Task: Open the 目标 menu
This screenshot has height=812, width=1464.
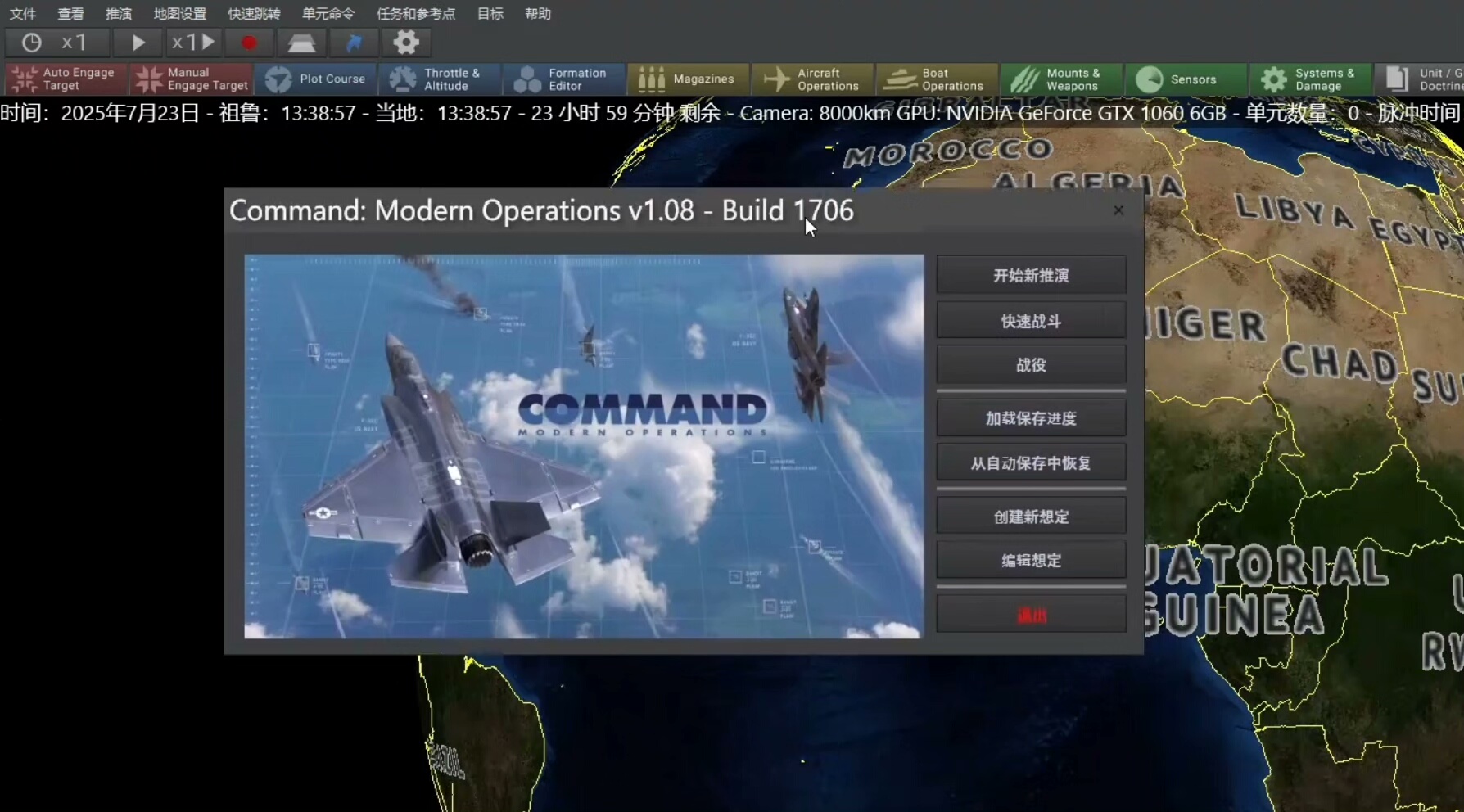Action: (490, 14)
